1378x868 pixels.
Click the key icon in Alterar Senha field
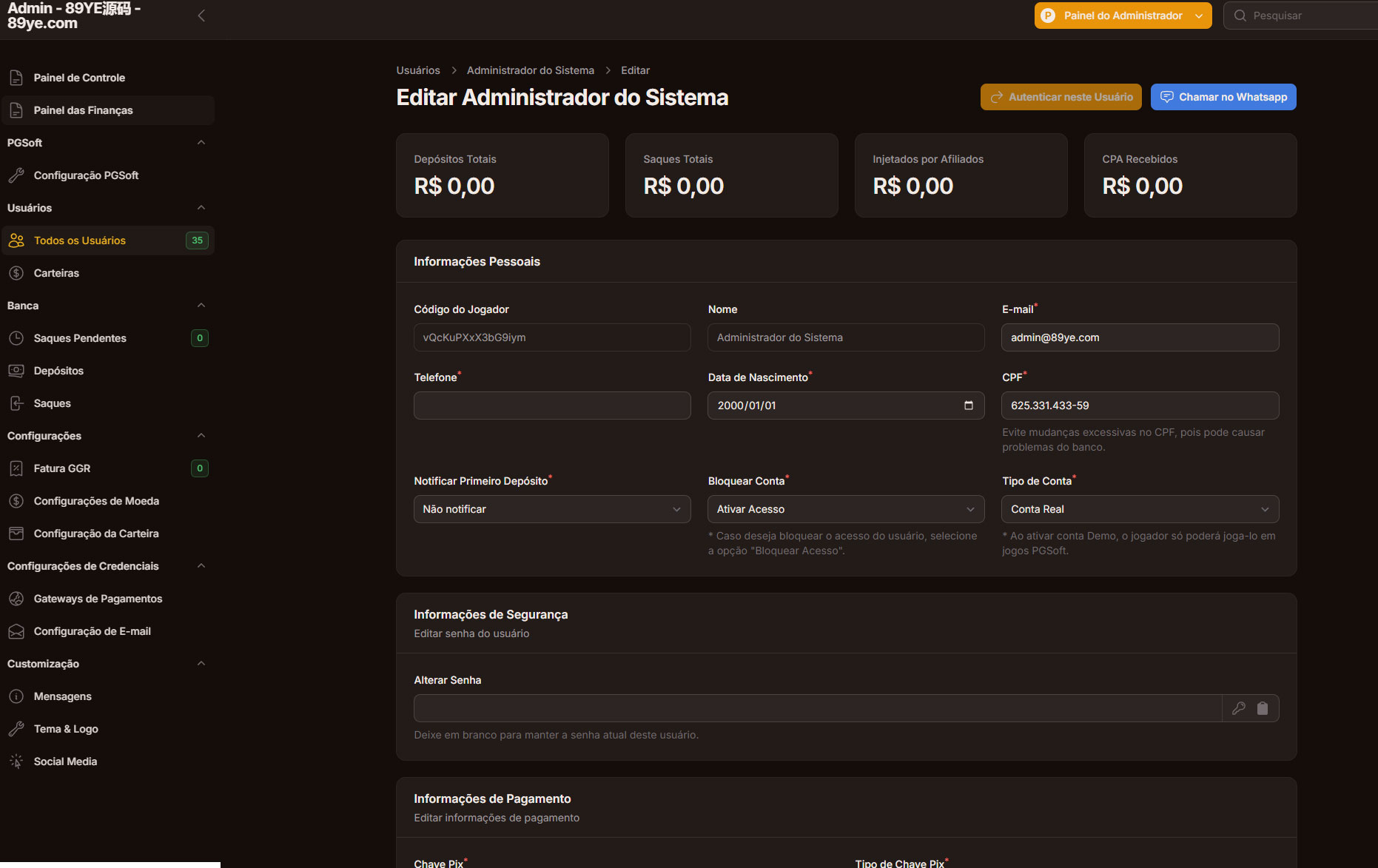click(x=1238, y=708)
